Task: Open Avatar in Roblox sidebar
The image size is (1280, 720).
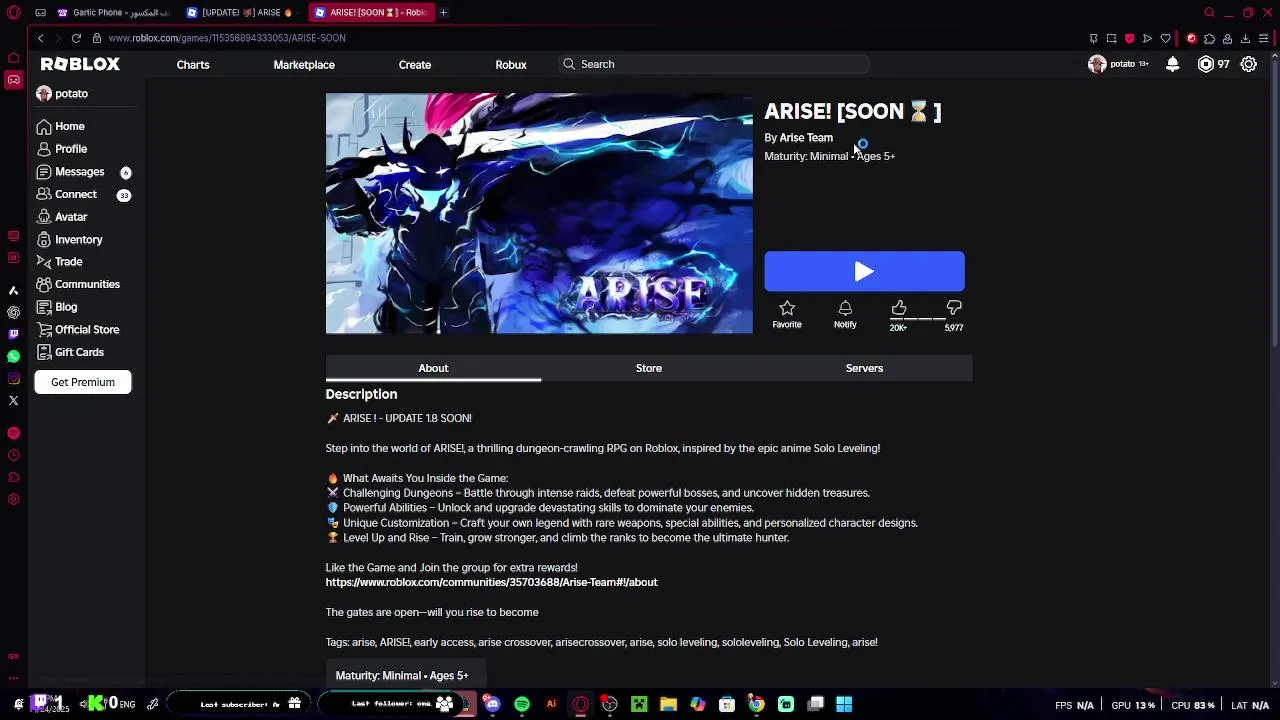Action: pos(62,217)
